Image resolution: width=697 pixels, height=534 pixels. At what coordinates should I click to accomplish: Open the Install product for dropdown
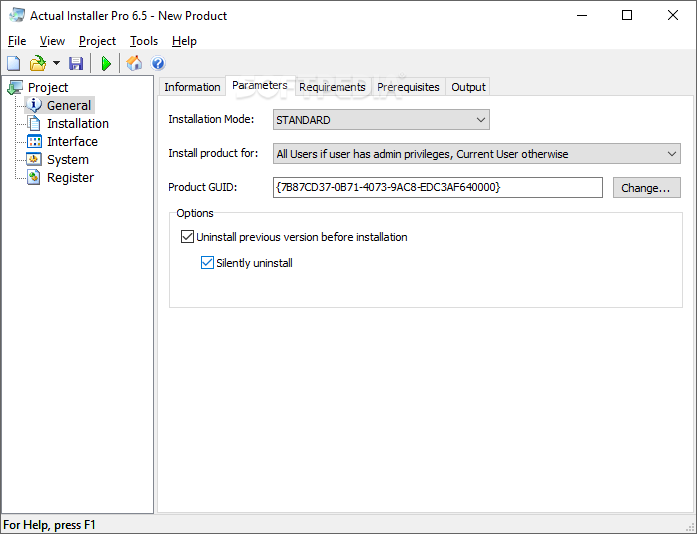click(477, 154)
